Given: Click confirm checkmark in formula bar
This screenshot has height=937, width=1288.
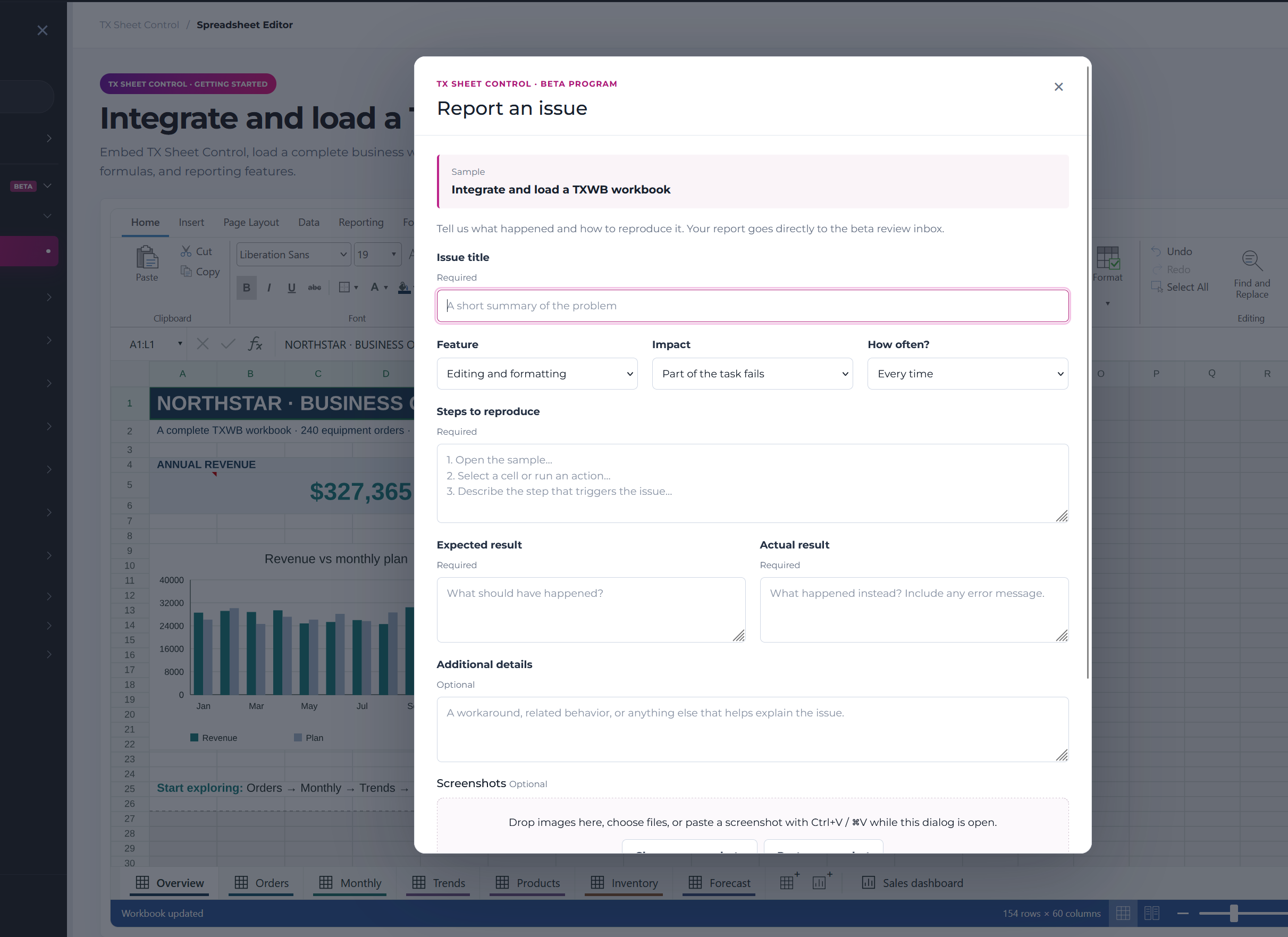Looking at the screenshot, I should click(228, 344).
